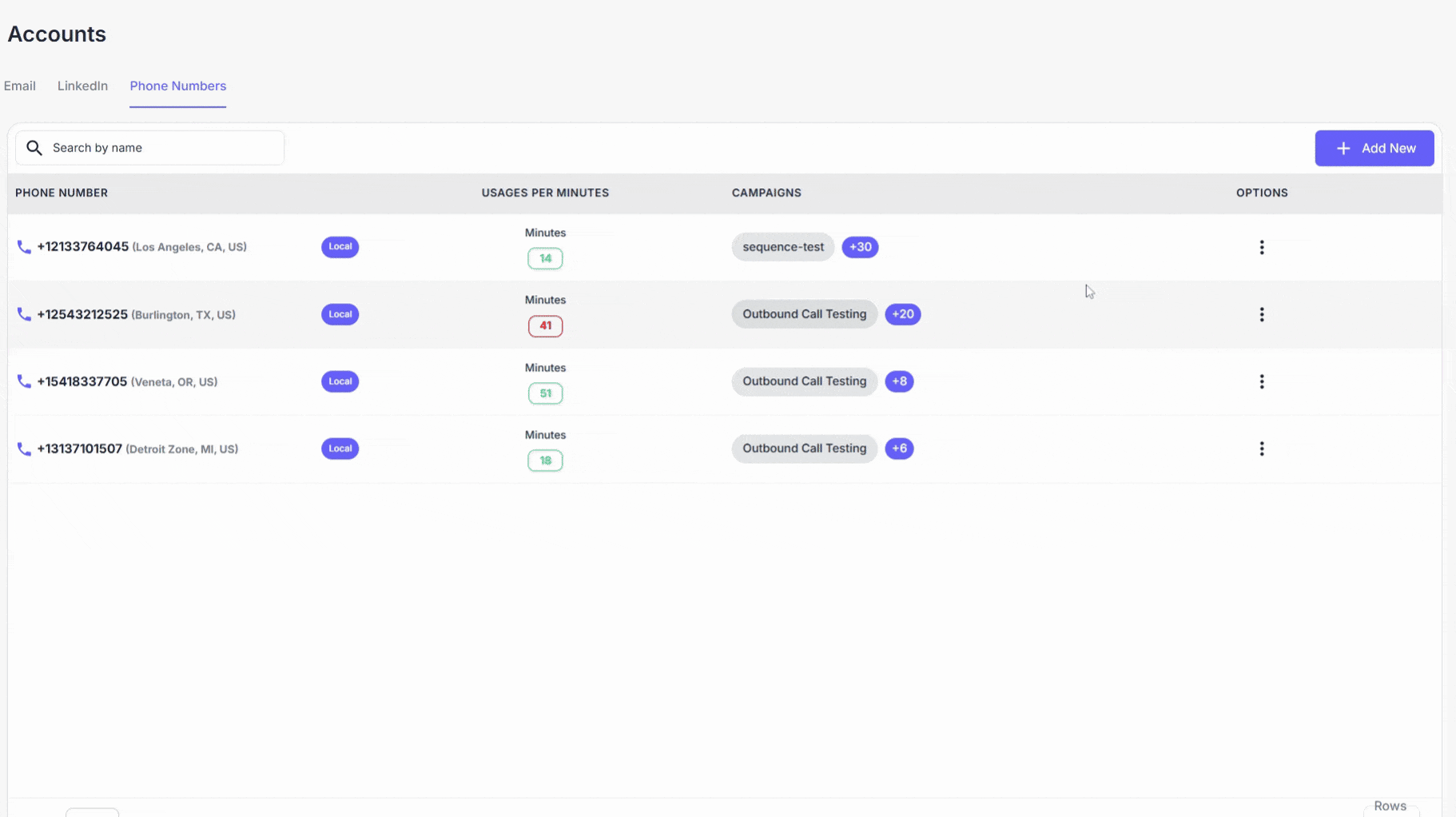Click the phone icon beside +12133764045
Viewport: 1456px width, 817px height.
click(x=24, y=247)
